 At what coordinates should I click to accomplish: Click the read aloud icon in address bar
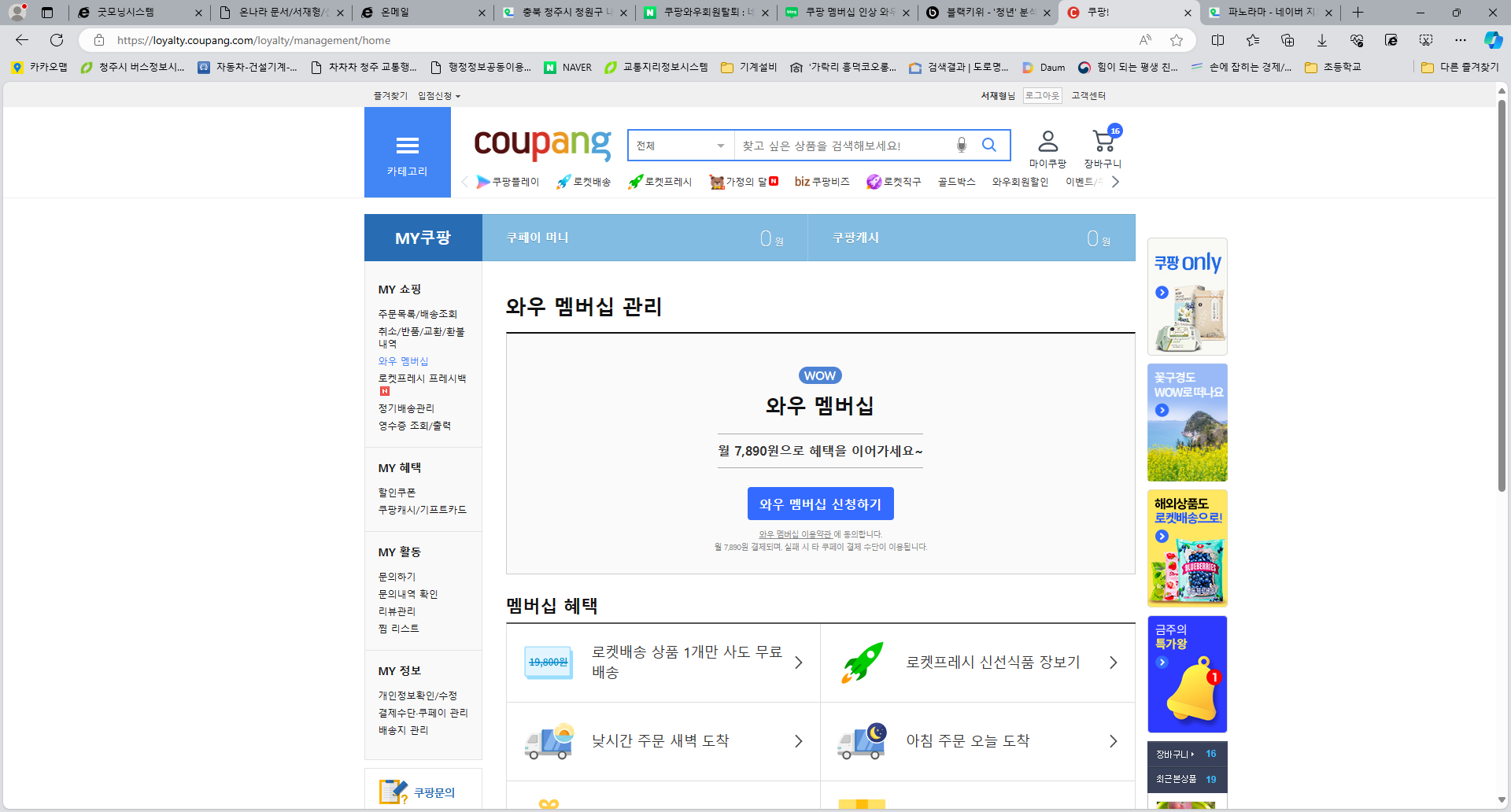1145,40
